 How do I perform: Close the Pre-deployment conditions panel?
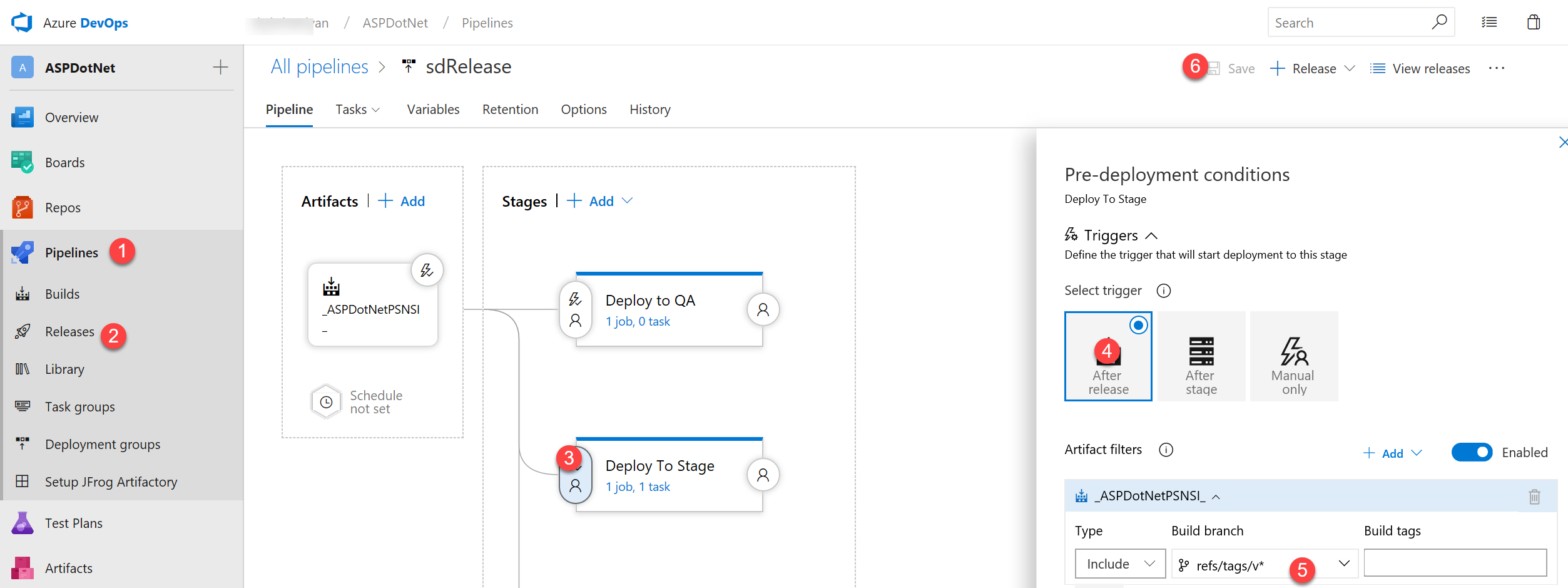[x=1562, y=142]
